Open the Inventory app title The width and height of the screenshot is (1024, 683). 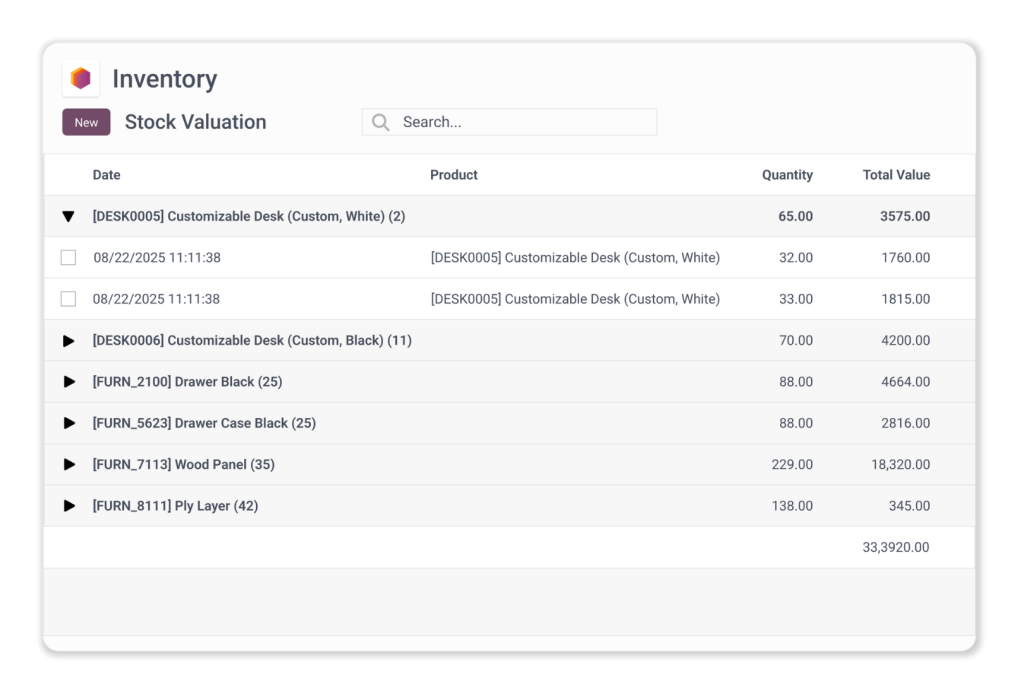[164, 79]
